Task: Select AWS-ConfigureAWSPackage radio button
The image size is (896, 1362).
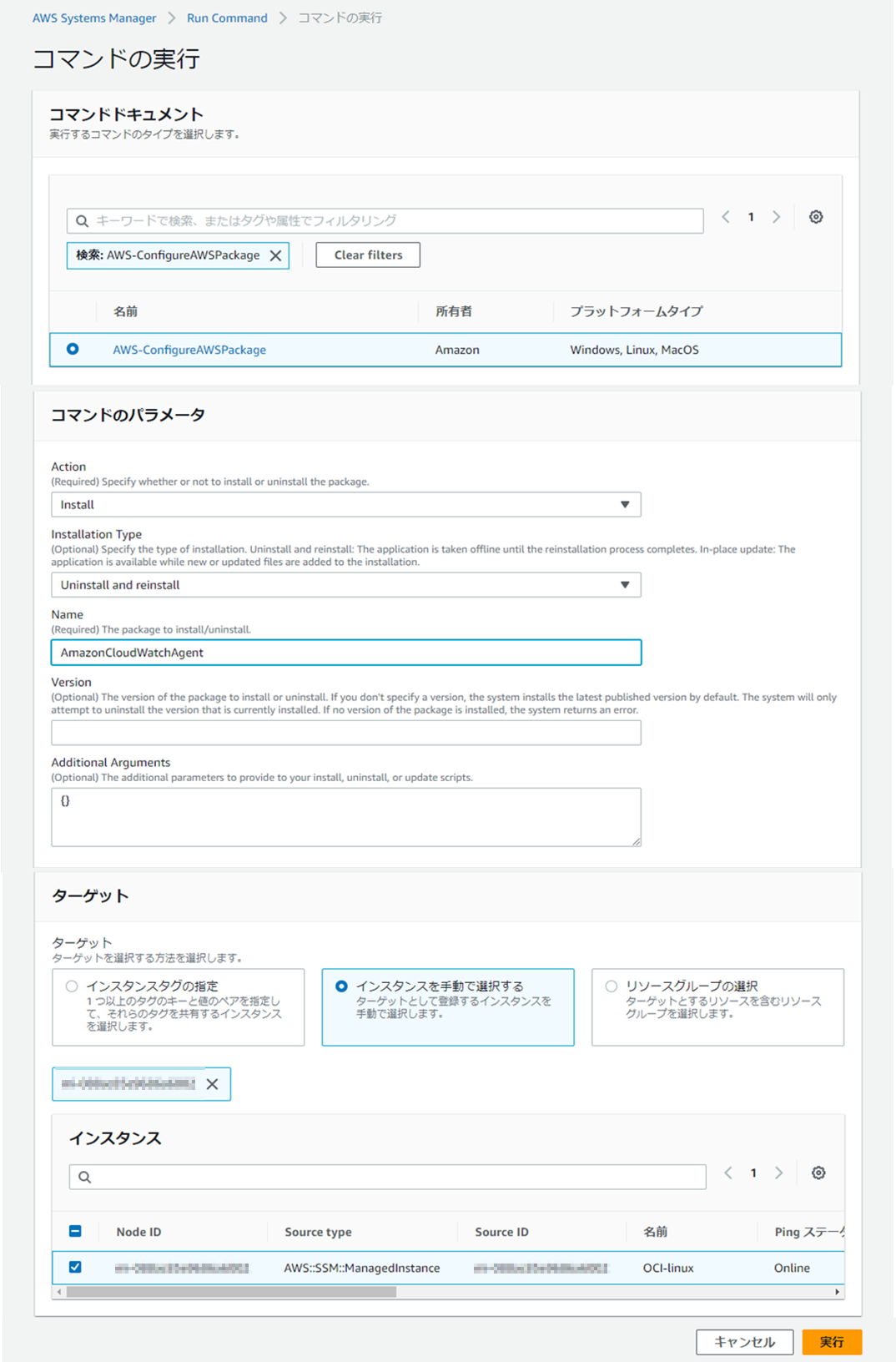Action: [x=73, y=349]
